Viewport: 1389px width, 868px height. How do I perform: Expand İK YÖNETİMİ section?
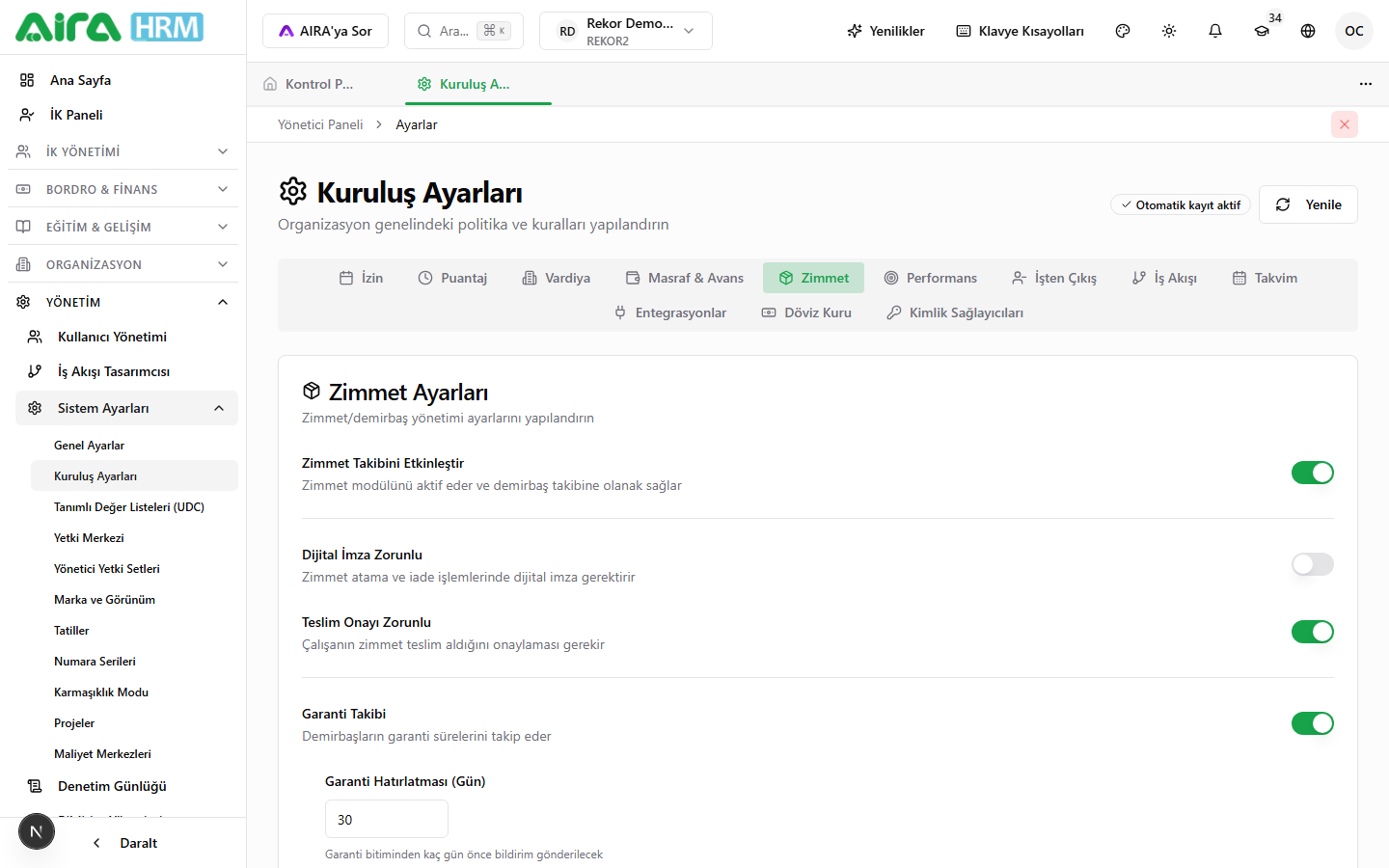coord(123,151)
